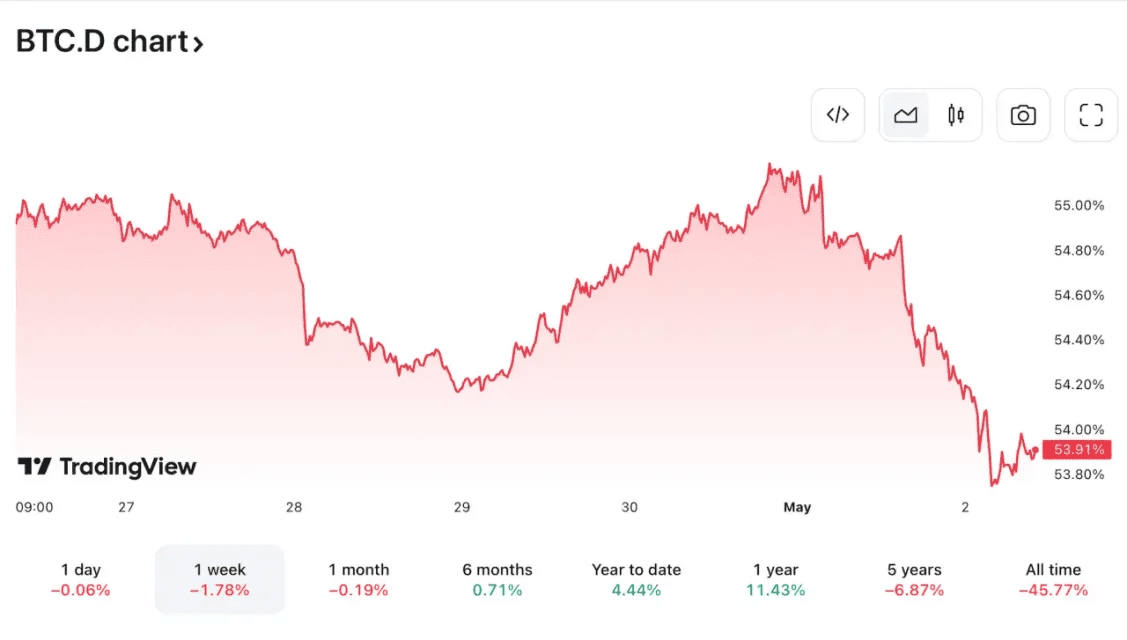Select the 1 month range
Viewport: 1127px width, 640px height.
coord(358,580)
